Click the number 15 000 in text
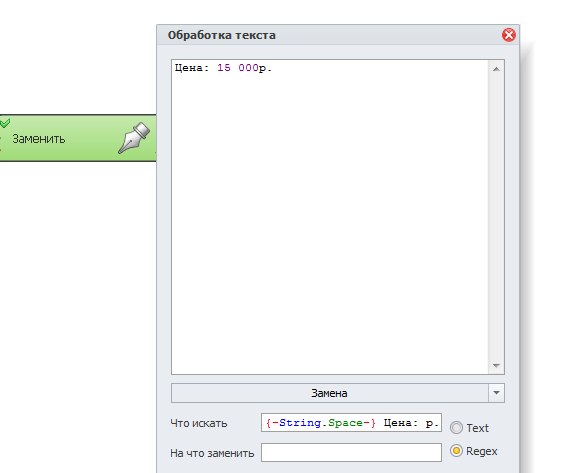Screen dimensions: 587x473 click(238, 68)
